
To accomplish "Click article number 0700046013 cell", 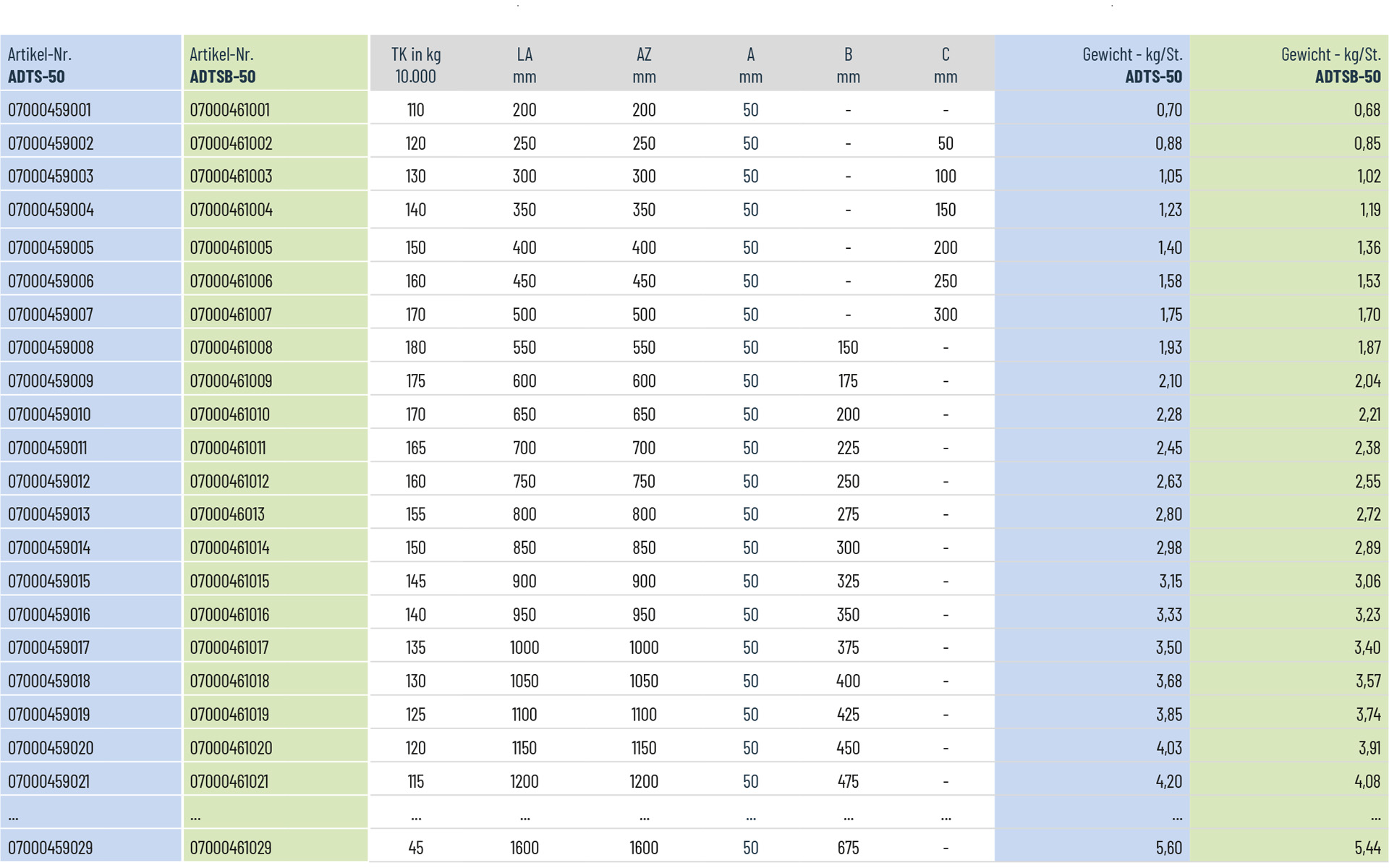I will (x=227, y=514).
